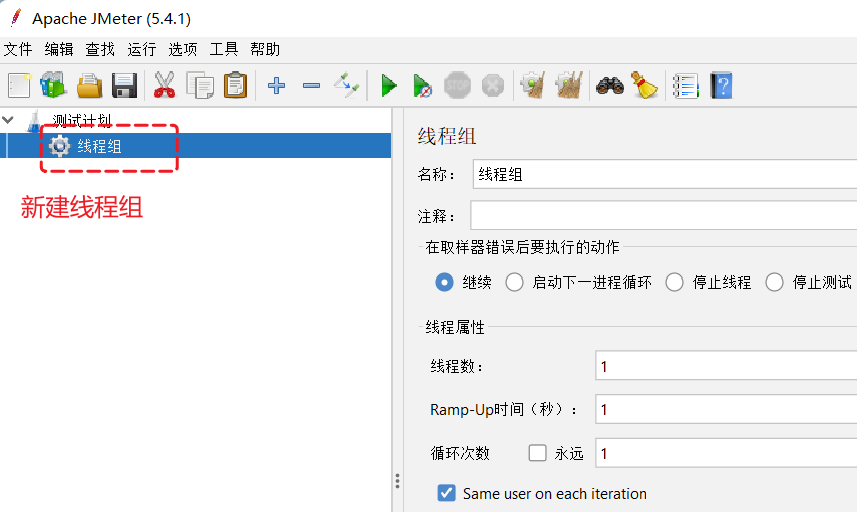Open the 帮助 menu

(265, 49)
